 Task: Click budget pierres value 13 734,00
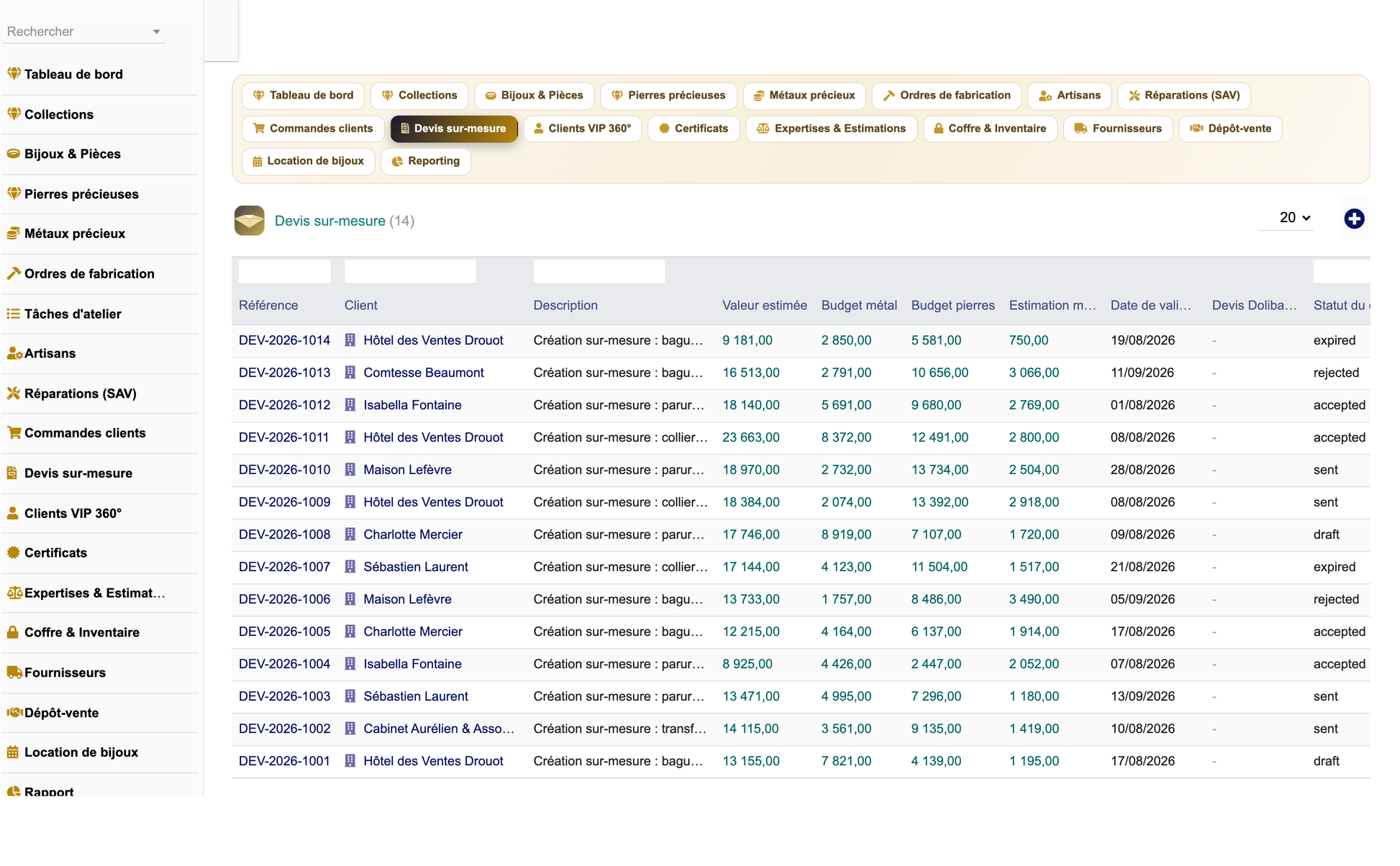click(x=940, y=470)
